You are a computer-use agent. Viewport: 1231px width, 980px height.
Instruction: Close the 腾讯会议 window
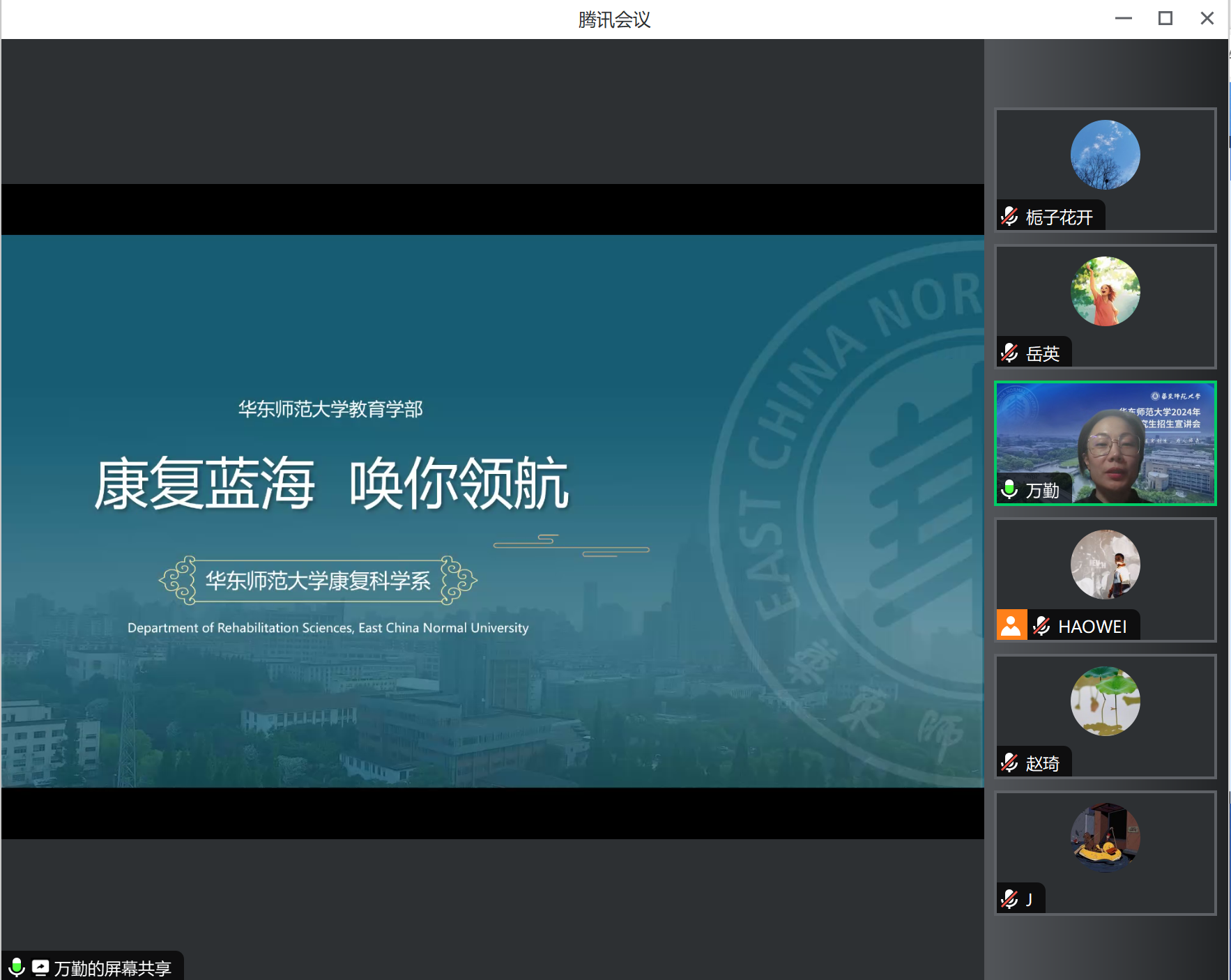[1207, 19]
